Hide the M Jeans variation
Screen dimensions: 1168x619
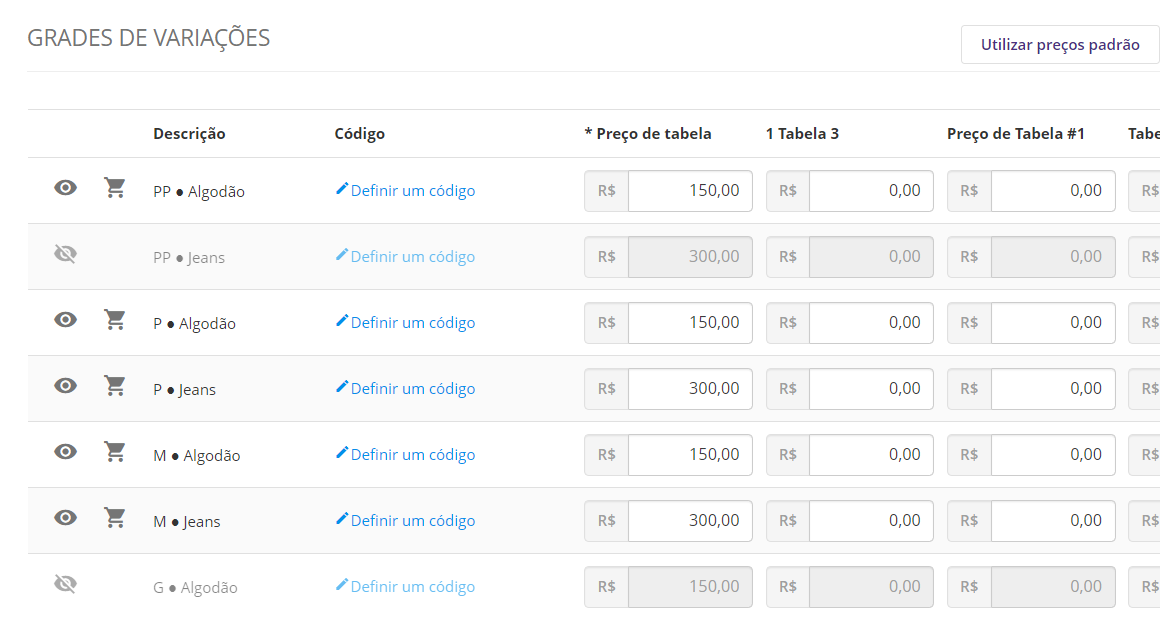(x=66, y=518)
